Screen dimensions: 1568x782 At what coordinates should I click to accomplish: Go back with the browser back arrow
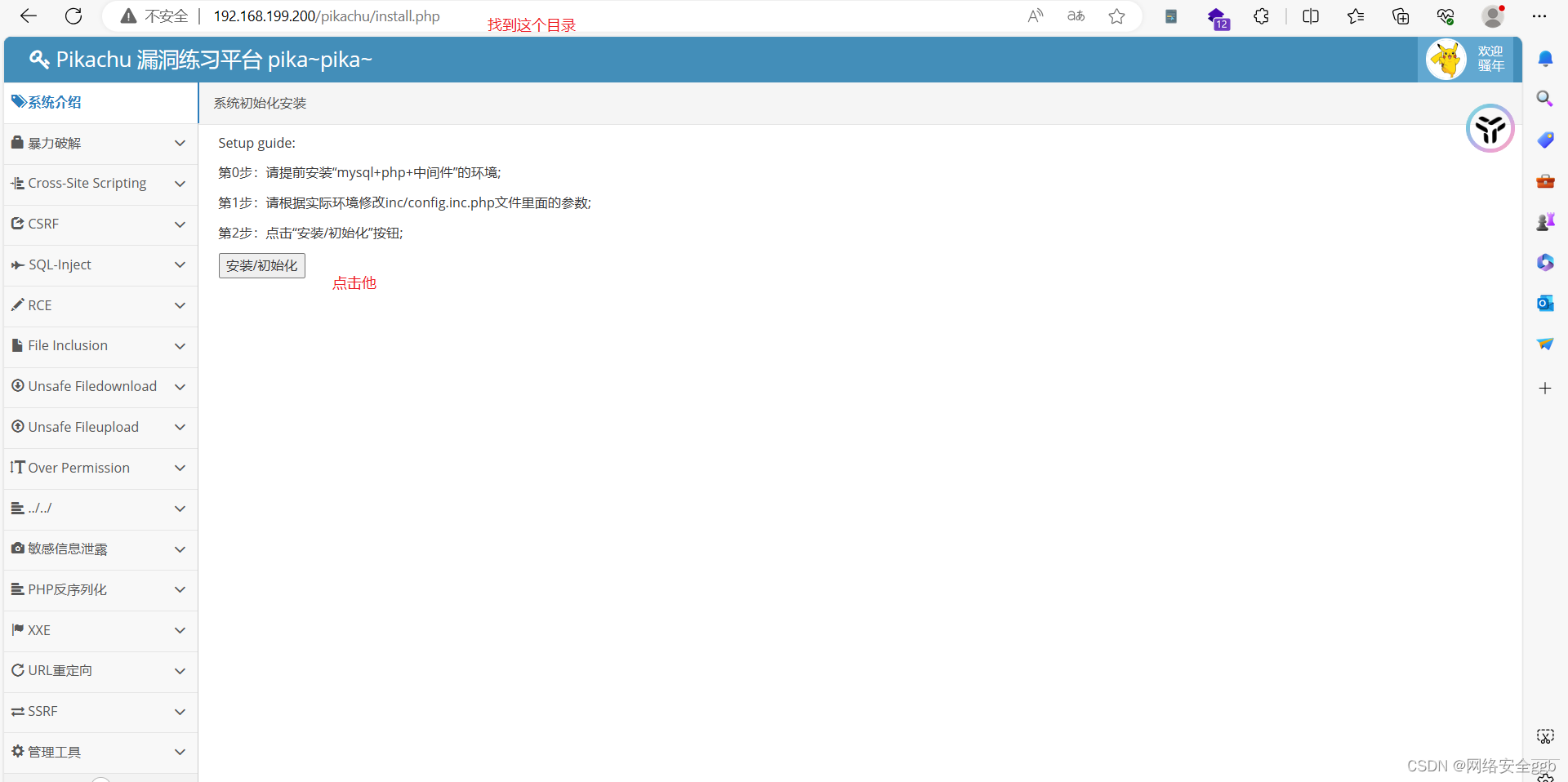point(29,16)
